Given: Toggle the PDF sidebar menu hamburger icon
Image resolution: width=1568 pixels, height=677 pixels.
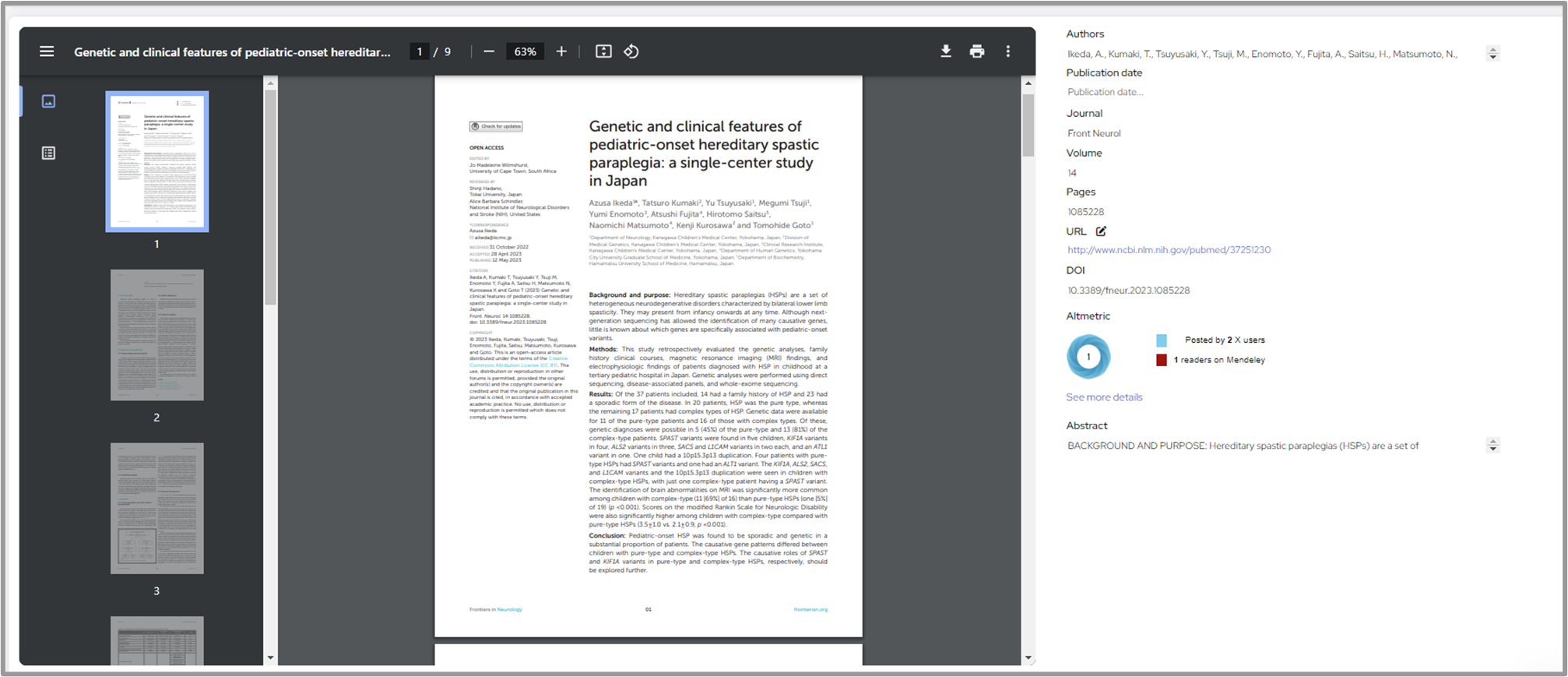Looking at the screenshot, I should [47, 51].
